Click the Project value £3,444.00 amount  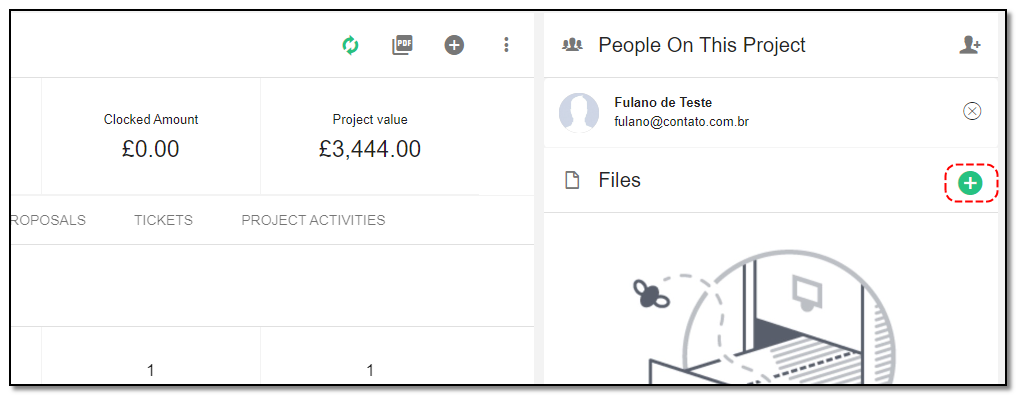[370, 149]
